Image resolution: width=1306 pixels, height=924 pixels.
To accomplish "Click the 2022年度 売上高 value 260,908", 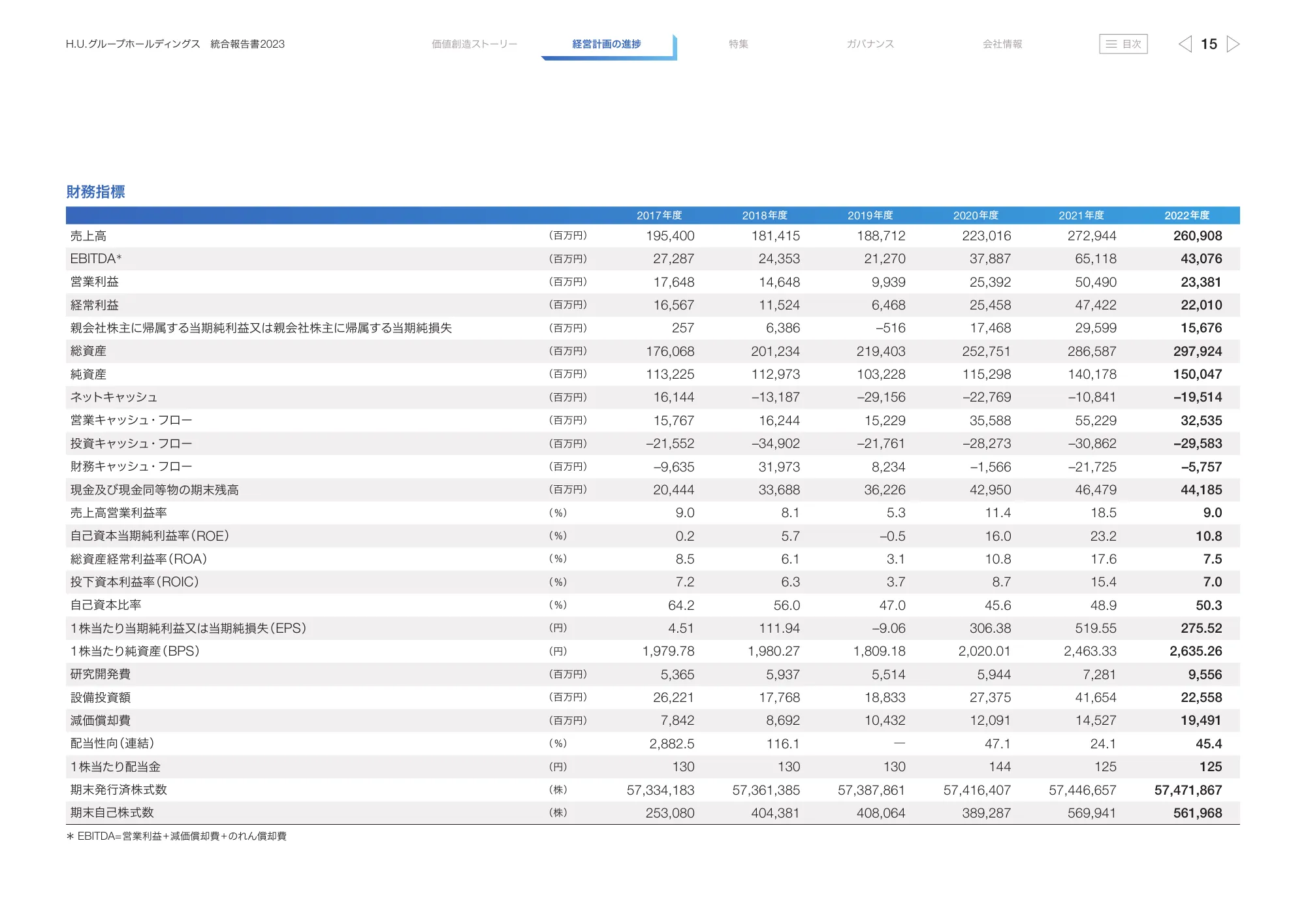I will click(x=1197, y=236).
